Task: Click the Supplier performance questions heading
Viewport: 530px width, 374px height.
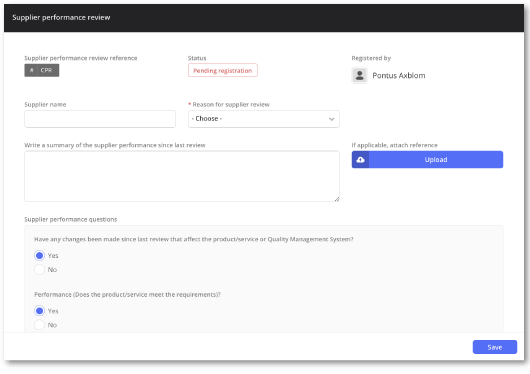Action: 71,219
